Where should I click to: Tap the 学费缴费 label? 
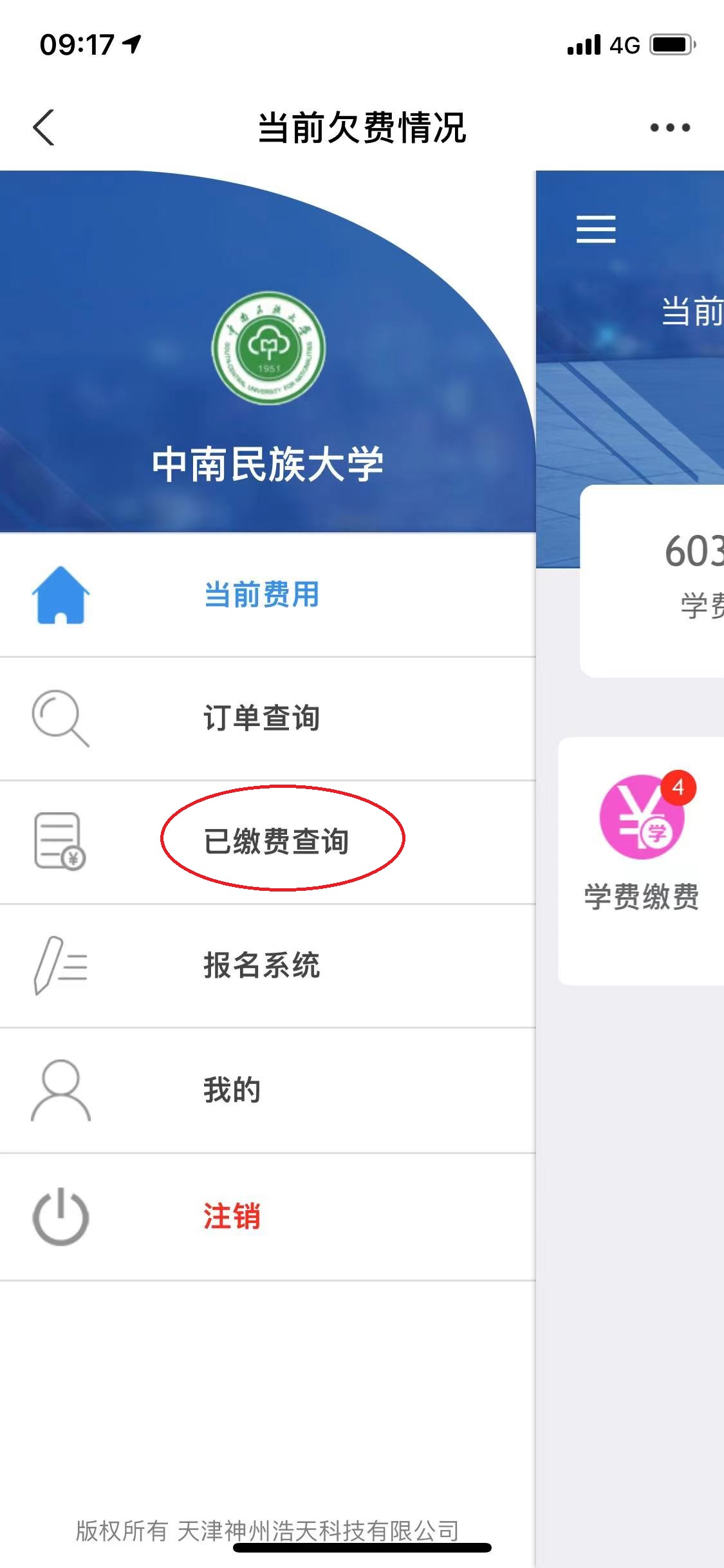(642, 897)
